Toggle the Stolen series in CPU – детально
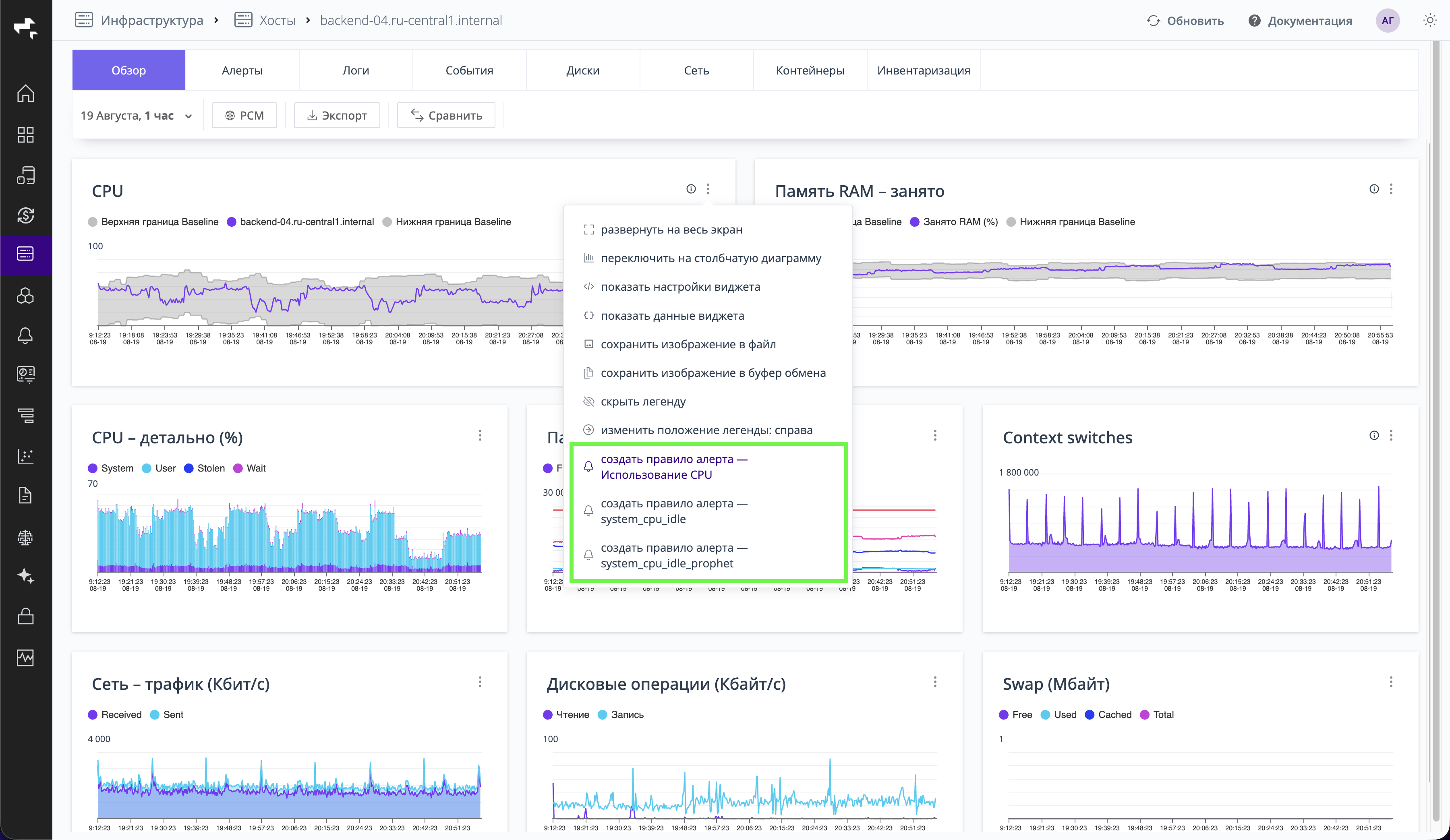Screen dimensions: 1450x840 [204, 468]
